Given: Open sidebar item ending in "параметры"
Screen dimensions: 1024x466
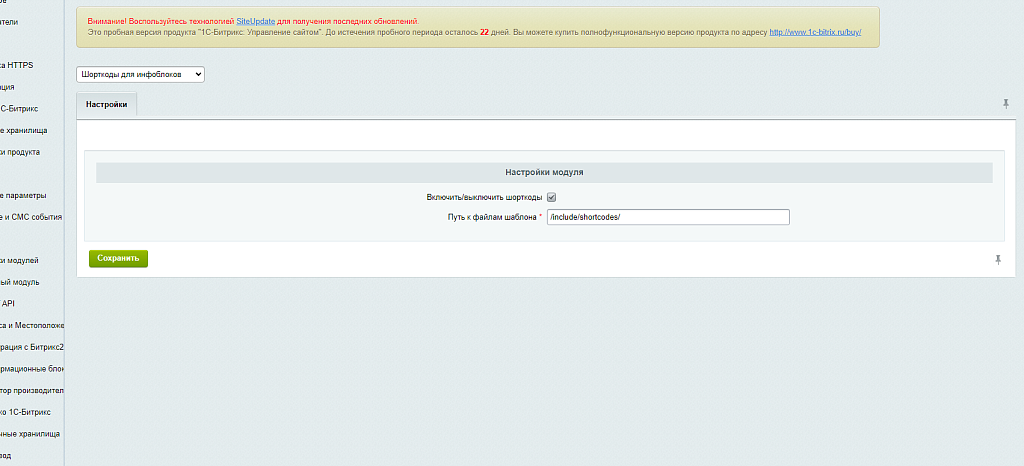Looking at the screenshot, I should click(24, 196).
